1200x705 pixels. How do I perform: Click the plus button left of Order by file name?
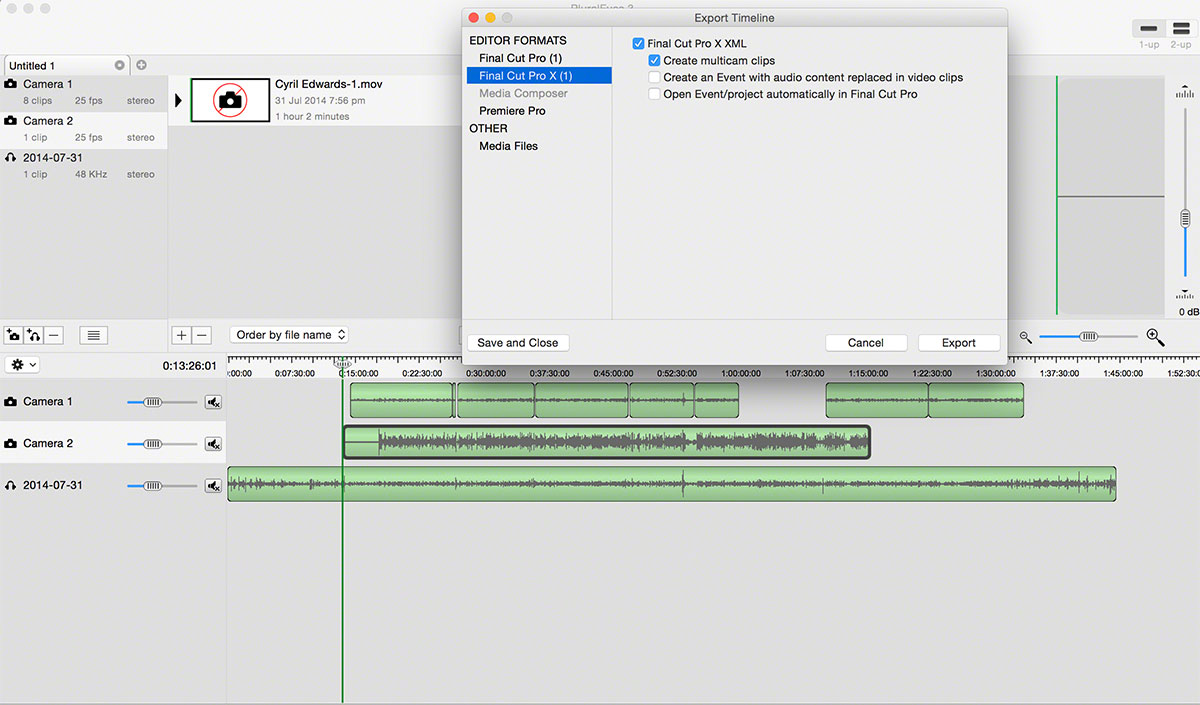tap(182, 335)
